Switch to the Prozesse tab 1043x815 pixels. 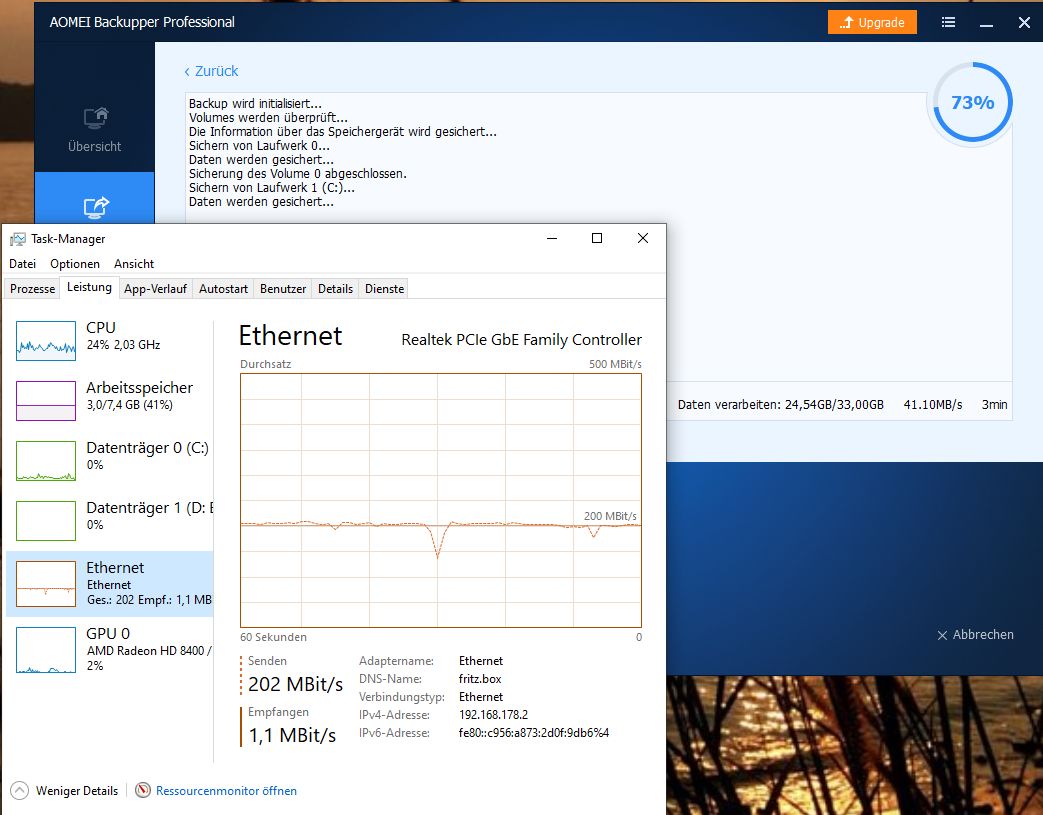[32, 289]
